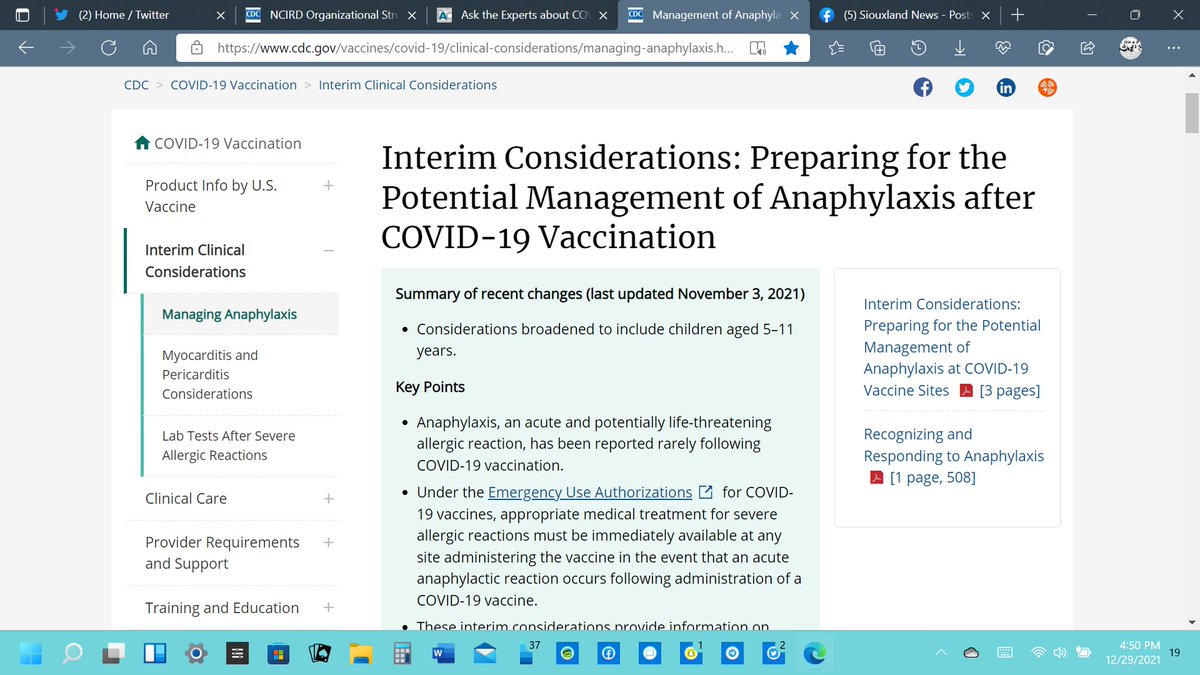The width and height of the screenshot is (1200, 675).
Task: Show hidden system tray icons
Action: pyautogui.click(x=941, y=653)
